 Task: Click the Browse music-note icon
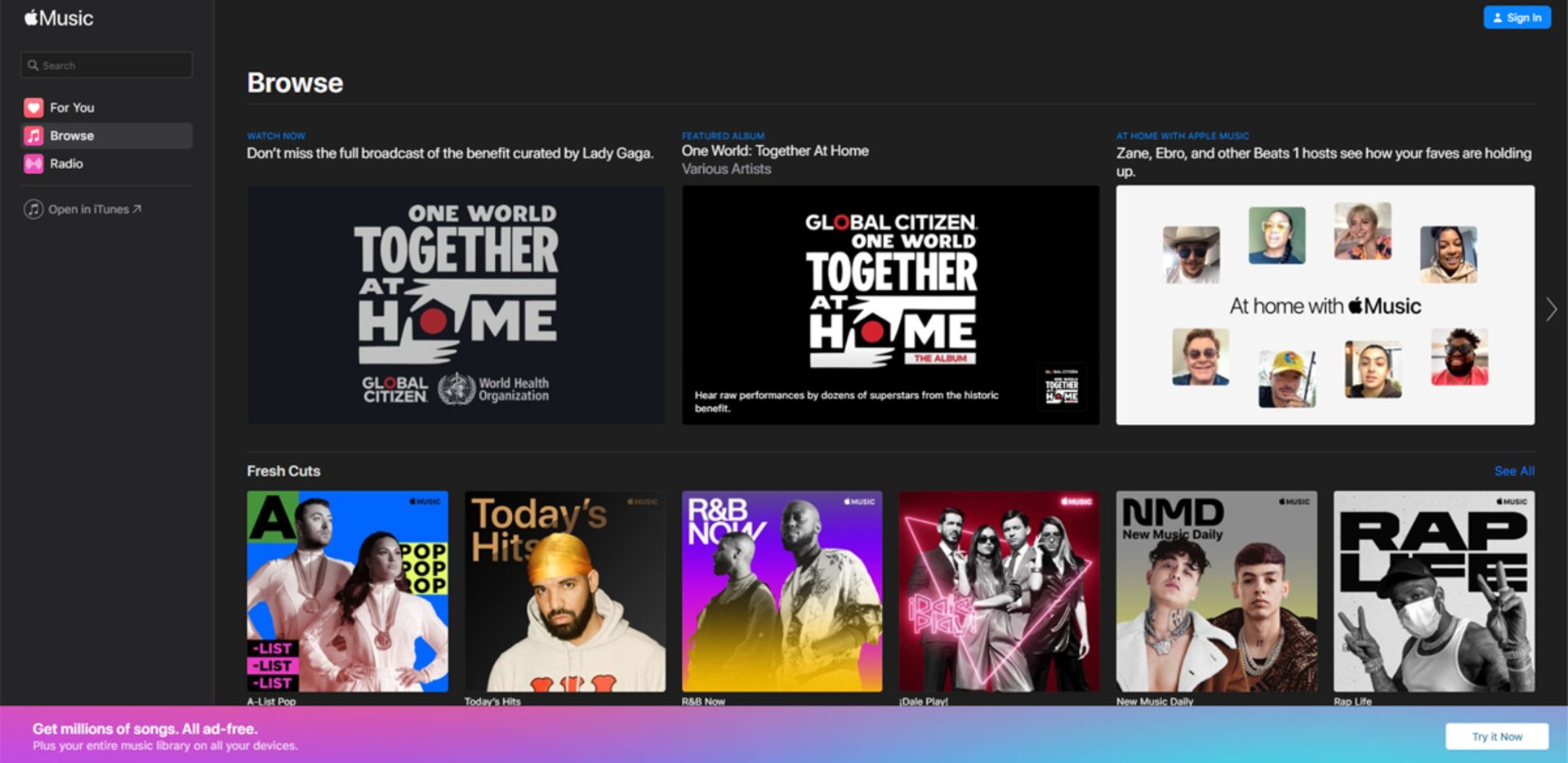pyautogui.click(x=33, y=136)
